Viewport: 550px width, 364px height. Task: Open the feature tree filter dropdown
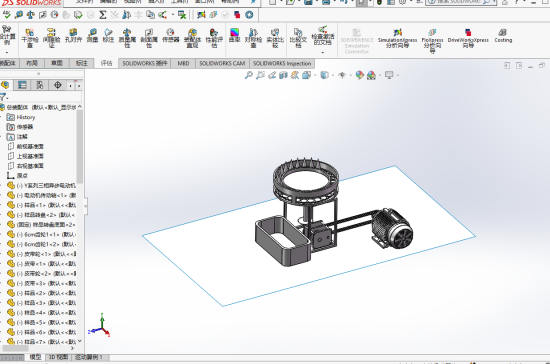tap(4, 97)
